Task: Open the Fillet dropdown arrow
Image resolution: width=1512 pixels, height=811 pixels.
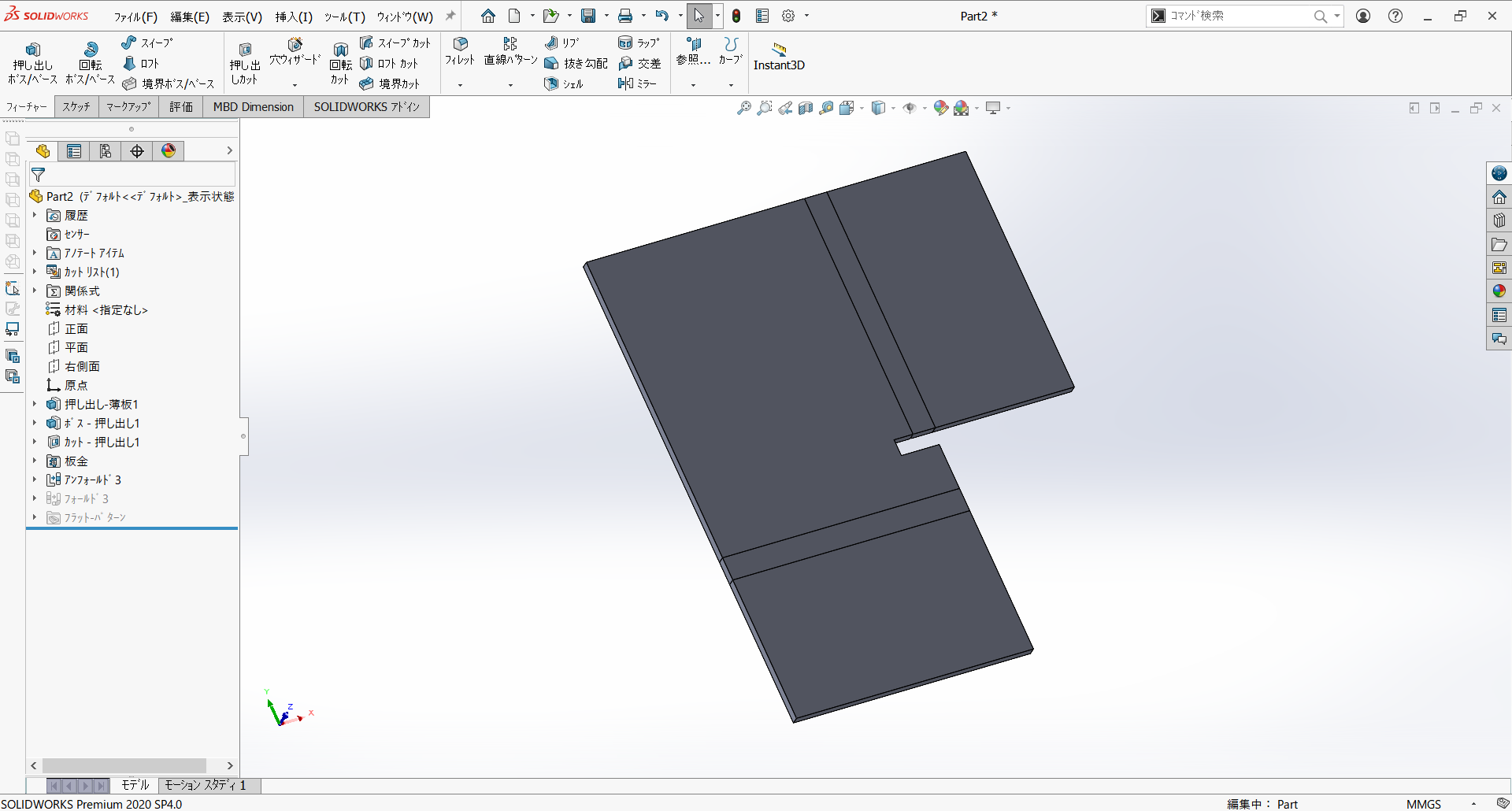Action: coord(460,85)
